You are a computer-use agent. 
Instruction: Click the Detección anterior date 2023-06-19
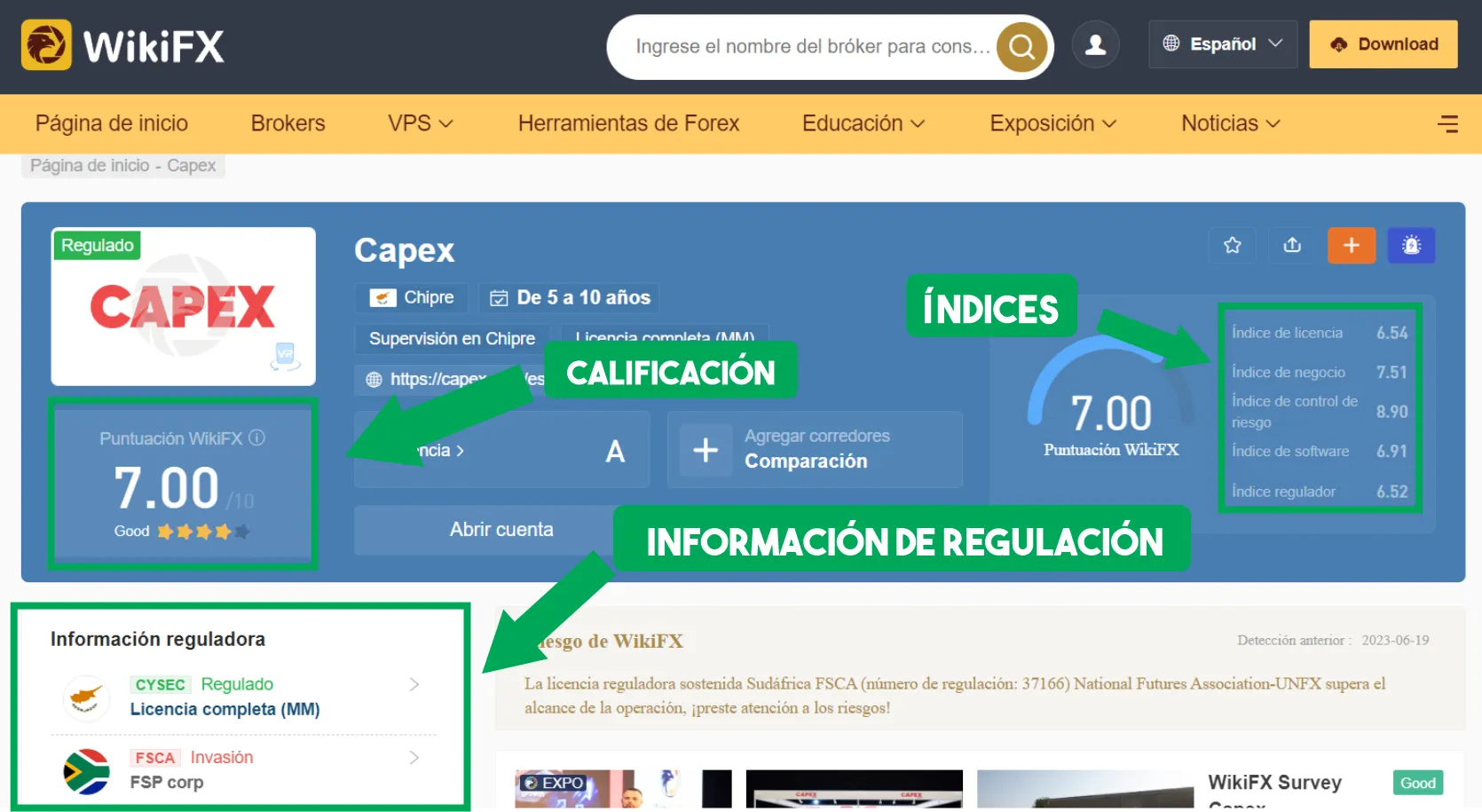coord(1395,640)
